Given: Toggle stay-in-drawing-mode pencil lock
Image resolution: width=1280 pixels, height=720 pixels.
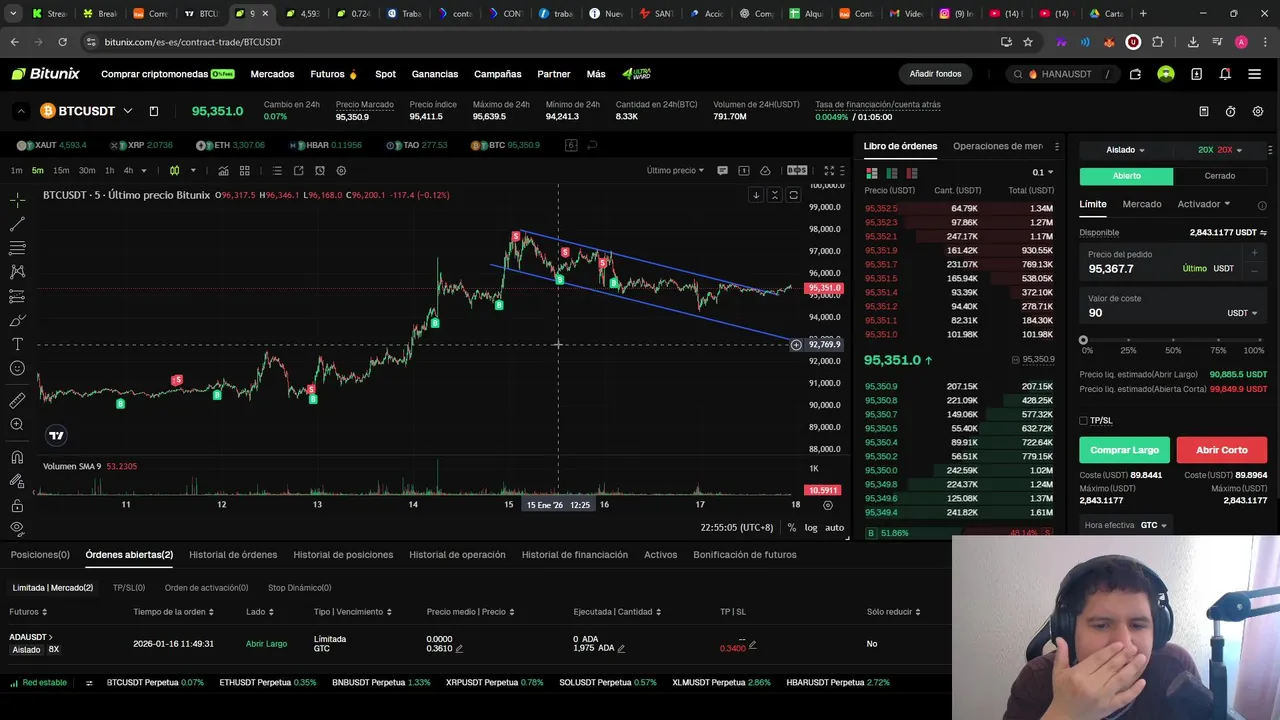Looking at the screenshot, I should coord(17,481).
